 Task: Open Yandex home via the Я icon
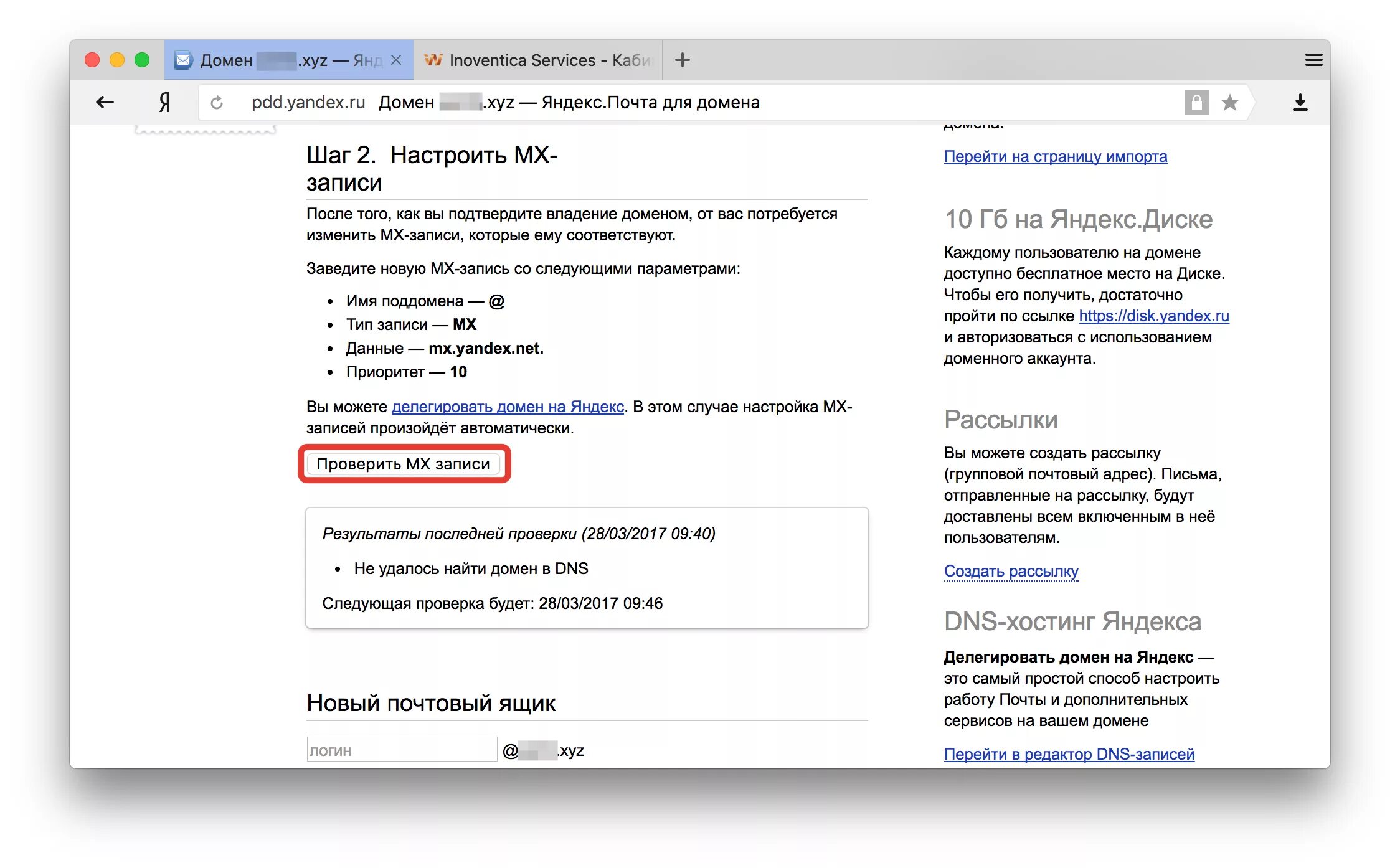tap(164, 102)
